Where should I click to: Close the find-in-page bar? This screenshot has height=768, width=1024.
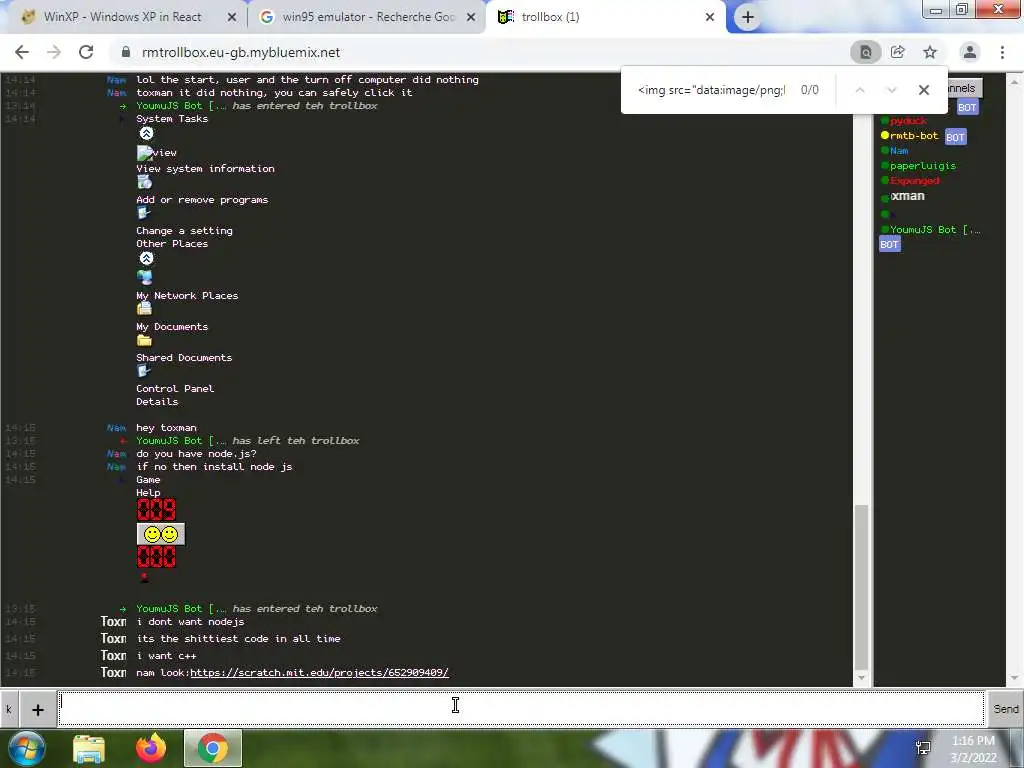(x=923, y=90)
